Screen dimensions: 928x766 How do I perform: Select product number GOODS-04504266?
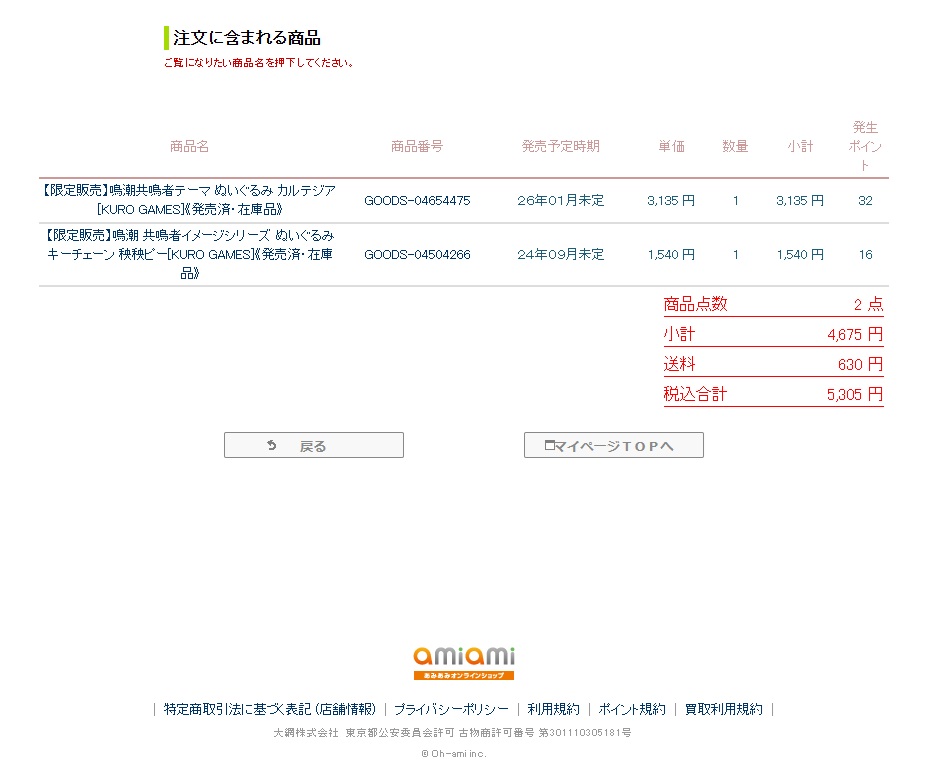click(x=416, y=254)
